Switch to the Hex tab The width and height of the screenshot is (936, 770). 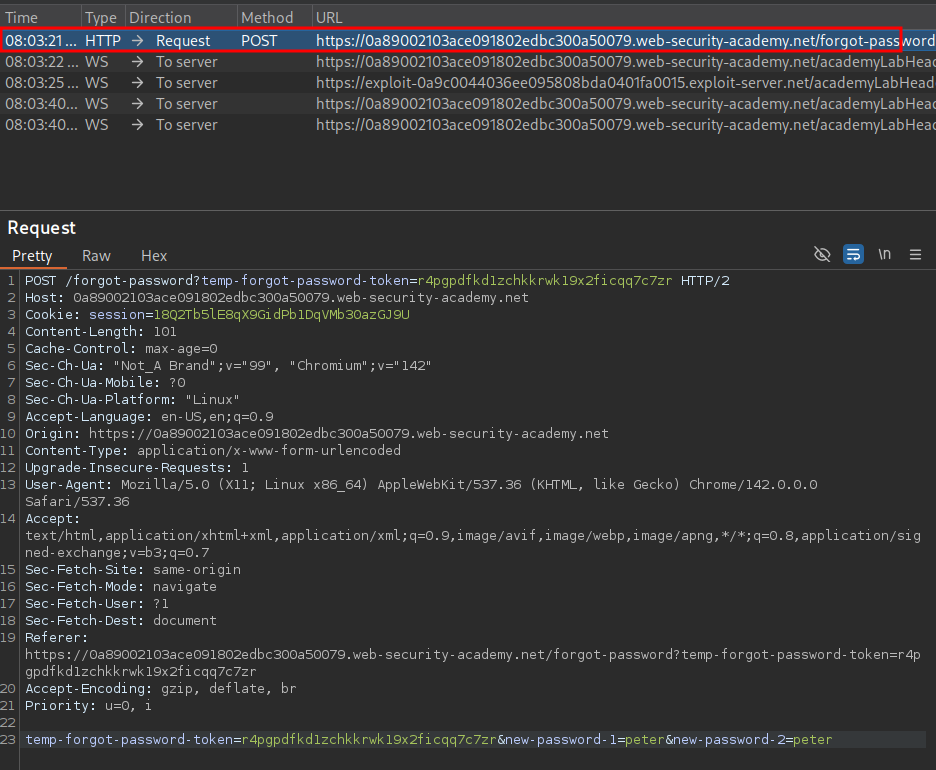click(154, 256)
